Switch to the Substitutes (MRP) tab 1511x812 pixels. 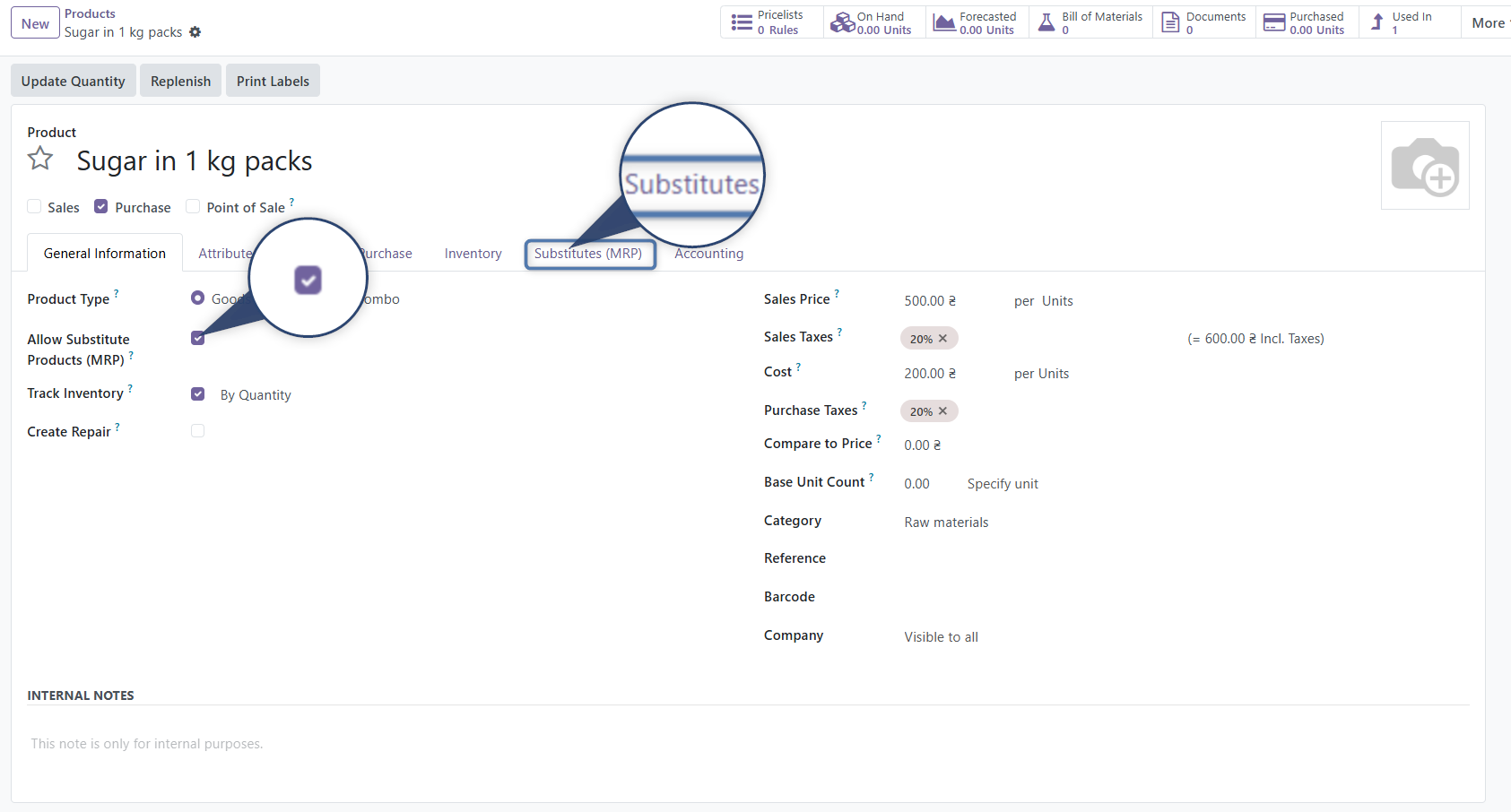point(589,254)
